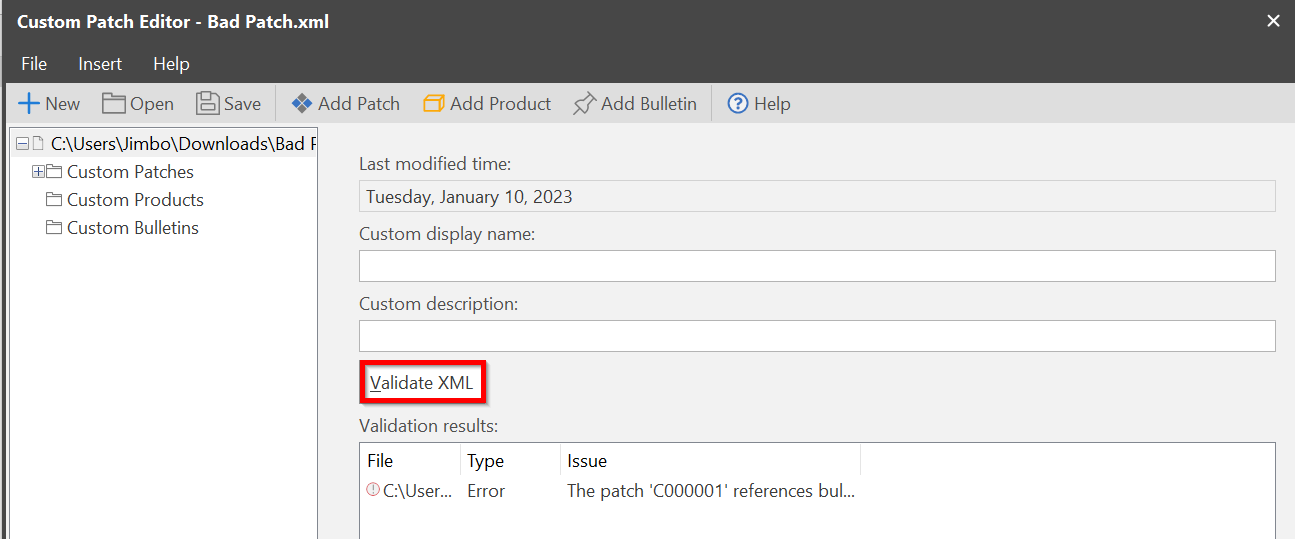Click the Add Patch toolbar icon
The height and width of the screenshot is (539, 1295).
pyautogui.click(x=302, y=104)
